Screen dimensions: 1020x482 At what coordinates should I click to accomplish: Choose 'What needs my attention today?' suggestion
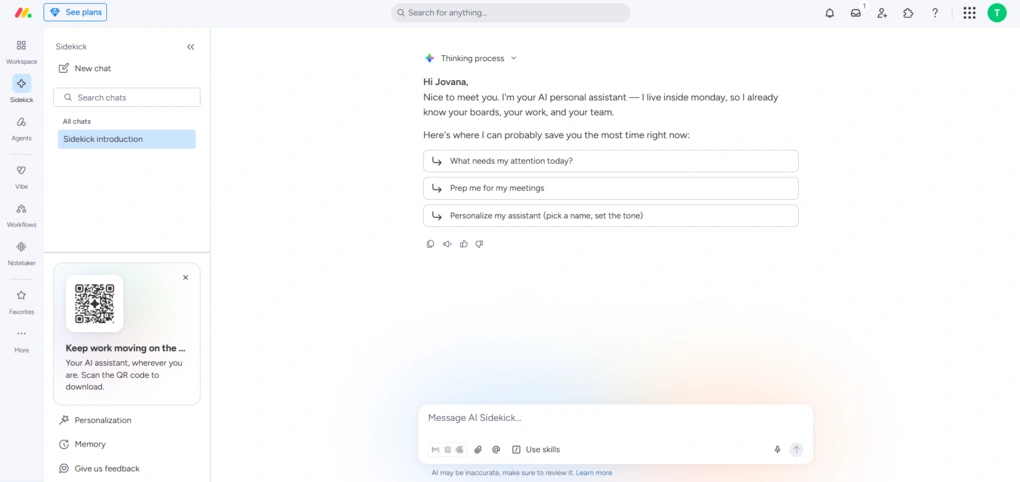point(611,161)
